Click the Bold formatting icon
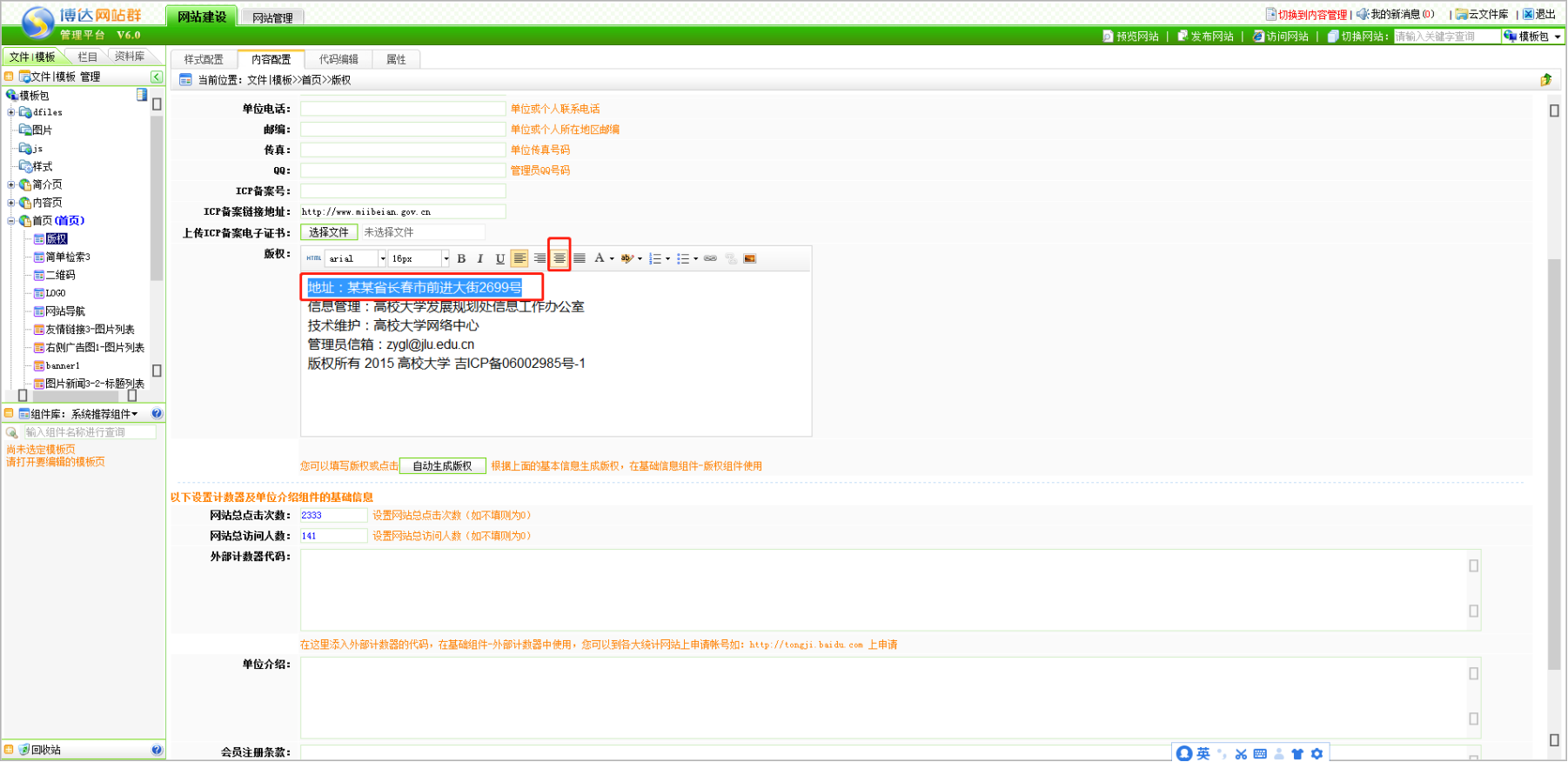 pos(461,258)
